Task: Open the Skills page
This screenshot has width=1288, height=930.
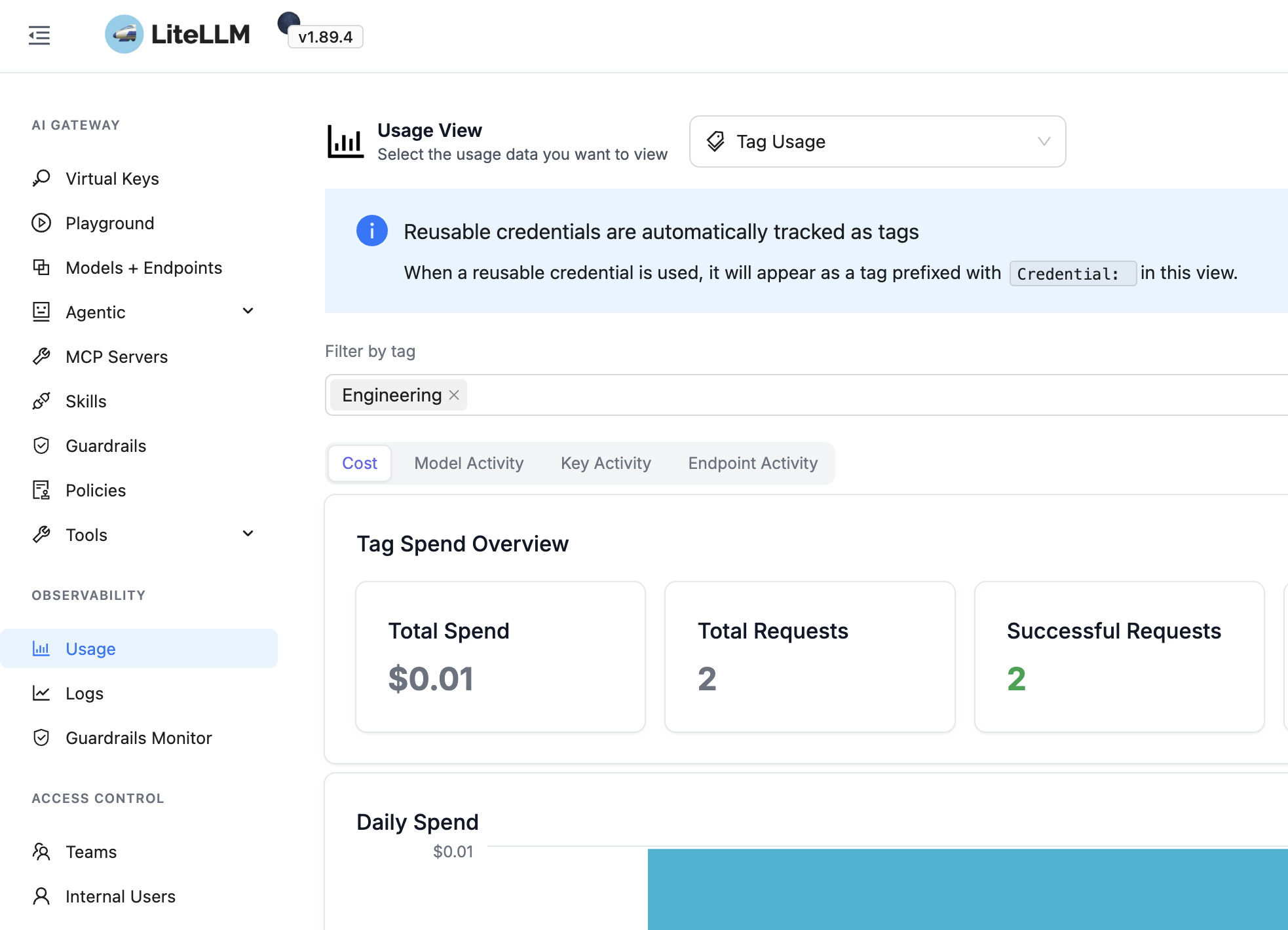Action: point(139,401)
